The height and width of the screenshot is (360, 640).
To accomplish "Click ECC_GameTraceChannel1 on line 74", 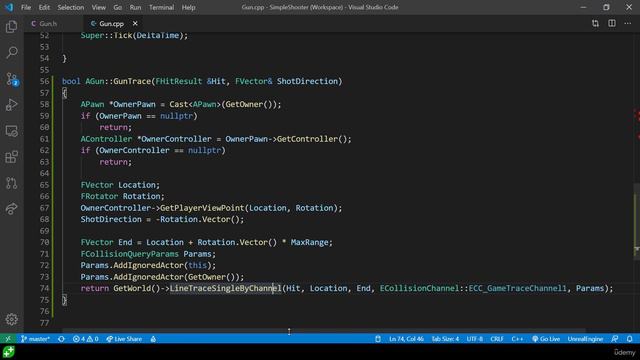I will (518, 288).
